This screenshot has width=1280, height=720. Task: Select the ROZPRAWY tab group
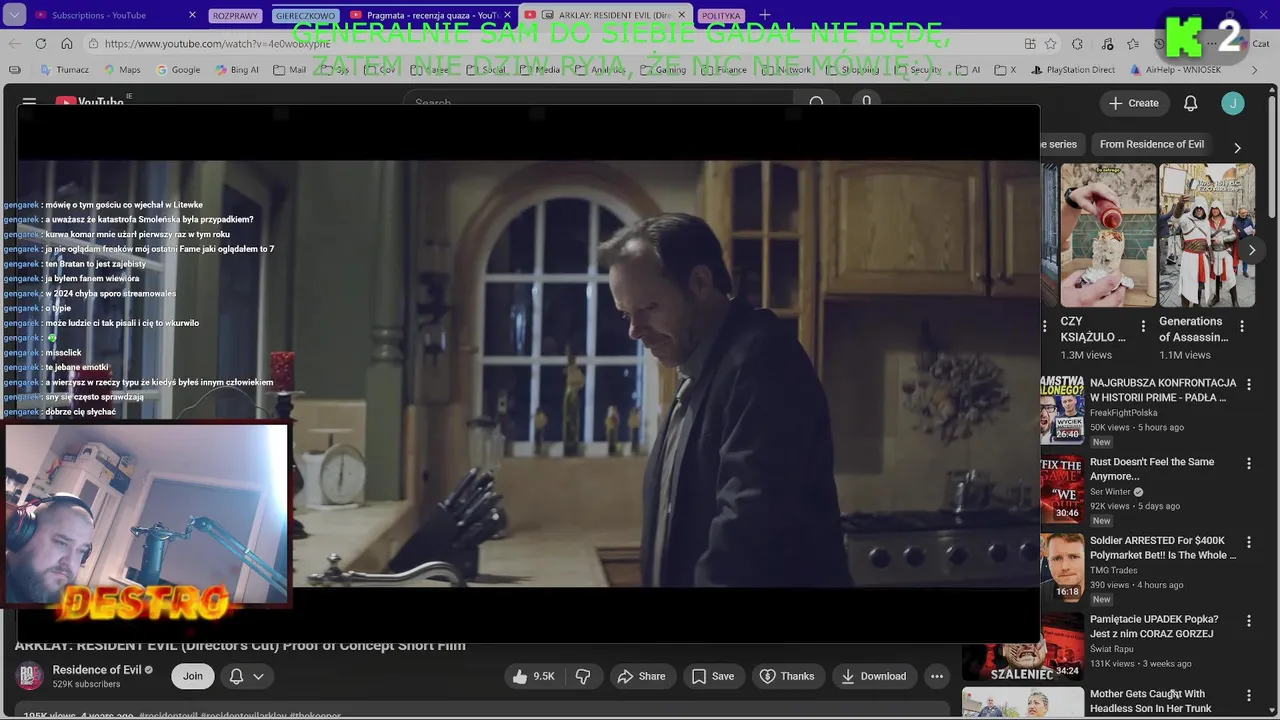(x=236, y=16)
